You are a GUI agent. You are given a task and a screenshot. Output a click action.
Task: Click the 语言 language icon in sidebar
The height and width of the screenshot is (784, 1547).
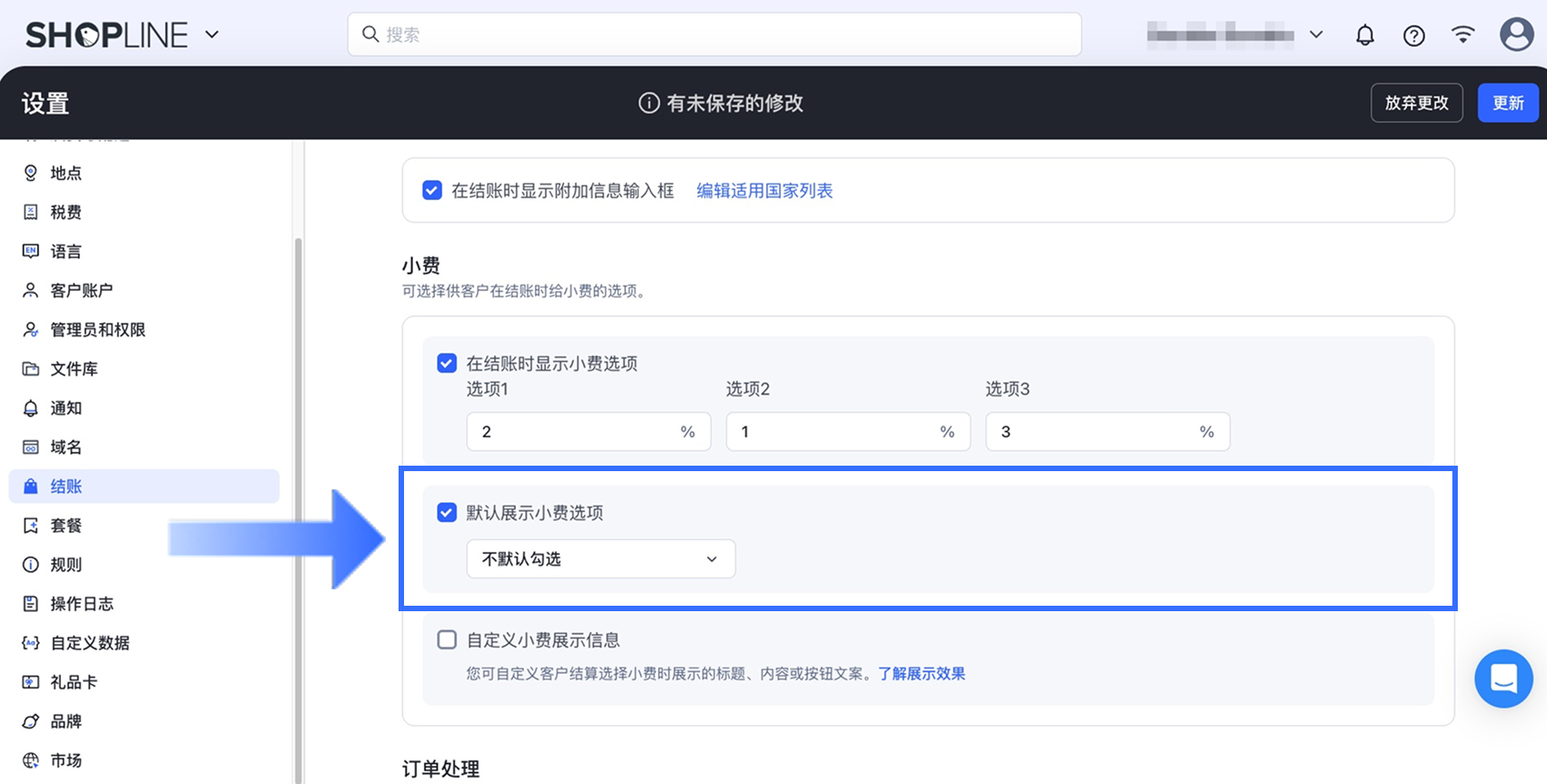[x=31, y=251]
